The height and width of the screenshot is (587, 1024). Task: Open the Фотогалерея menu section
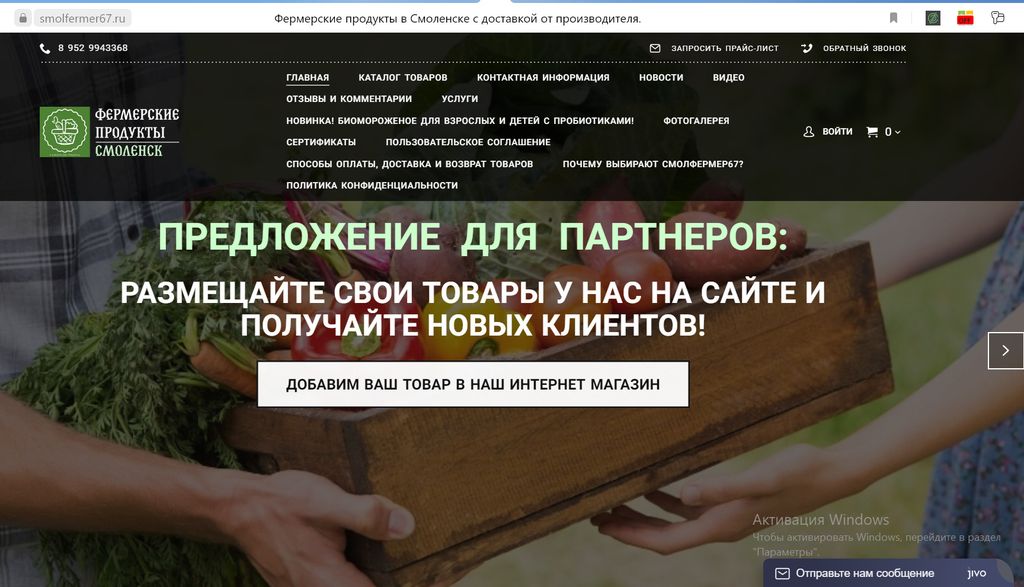click(696, 121)
